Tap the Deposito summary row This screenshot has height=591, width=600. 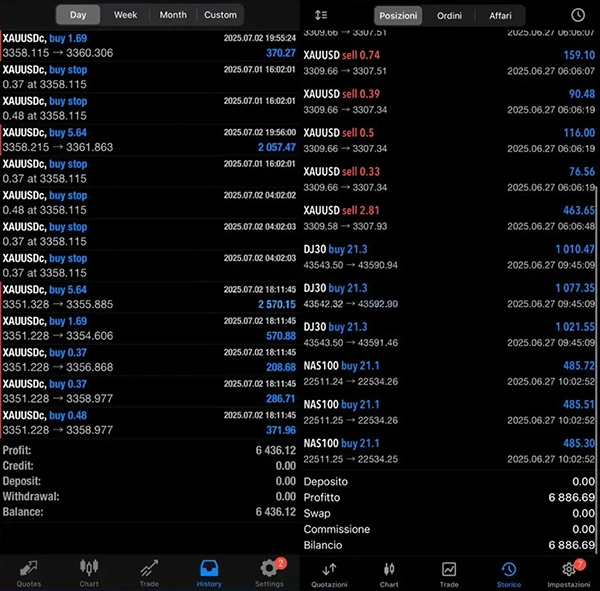pos(449,482)
